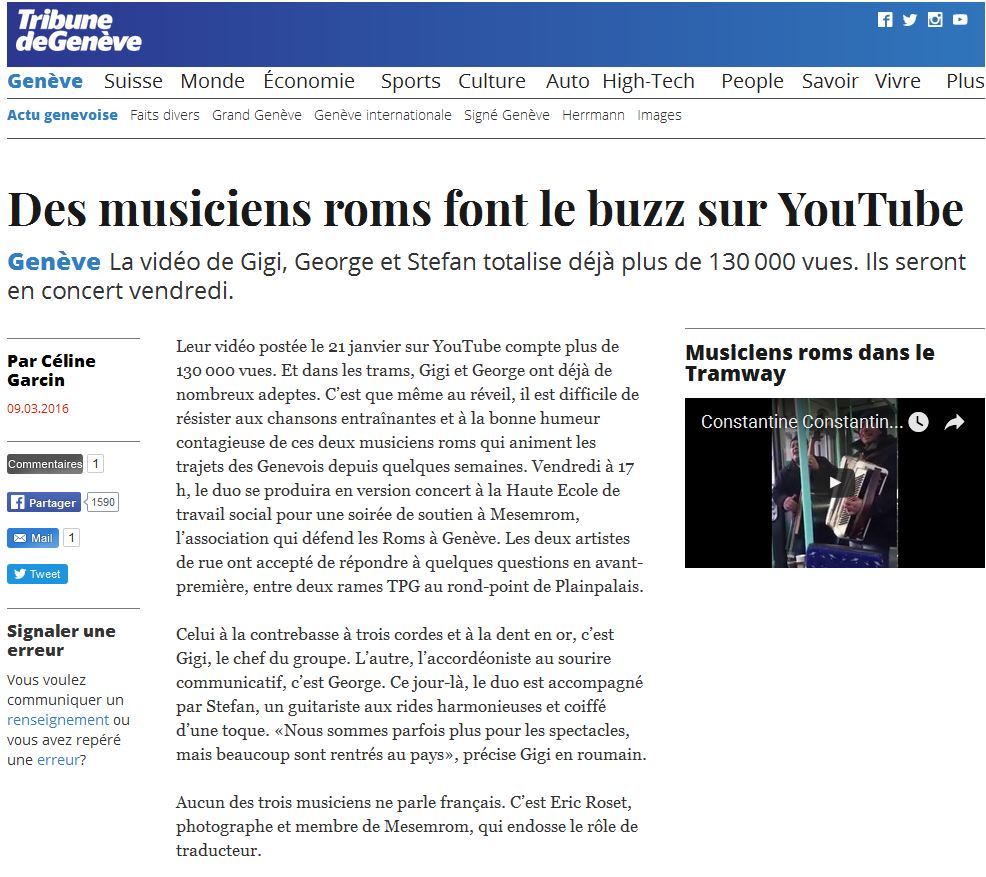Image resolution: width=986 pixels, height=877 pixels.
Task: Click the erreur link in sidebar
Action: click(x=58, y=760)
